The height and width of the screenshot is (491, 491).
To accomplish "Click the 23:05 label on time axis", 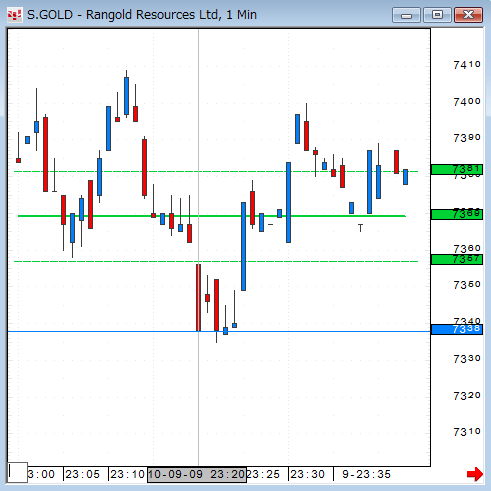I will pos(82,474).
